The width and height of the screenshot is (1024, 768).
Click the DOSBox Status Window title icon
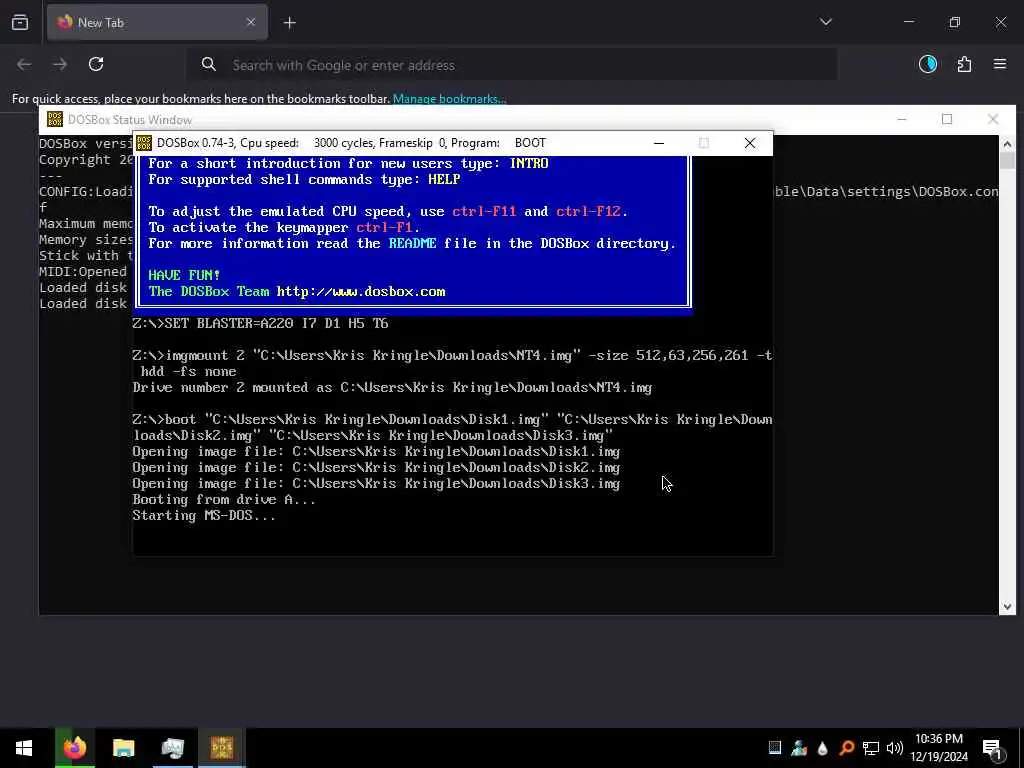click(55, 120)
